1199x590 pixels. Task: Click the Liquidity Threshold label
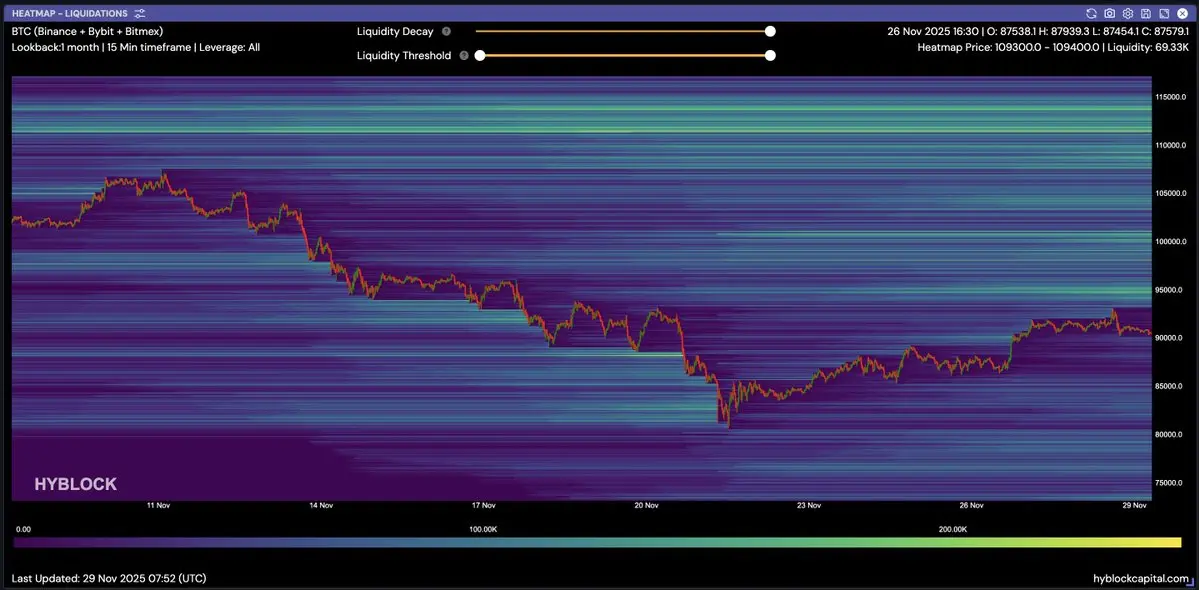tap(404, 56)
